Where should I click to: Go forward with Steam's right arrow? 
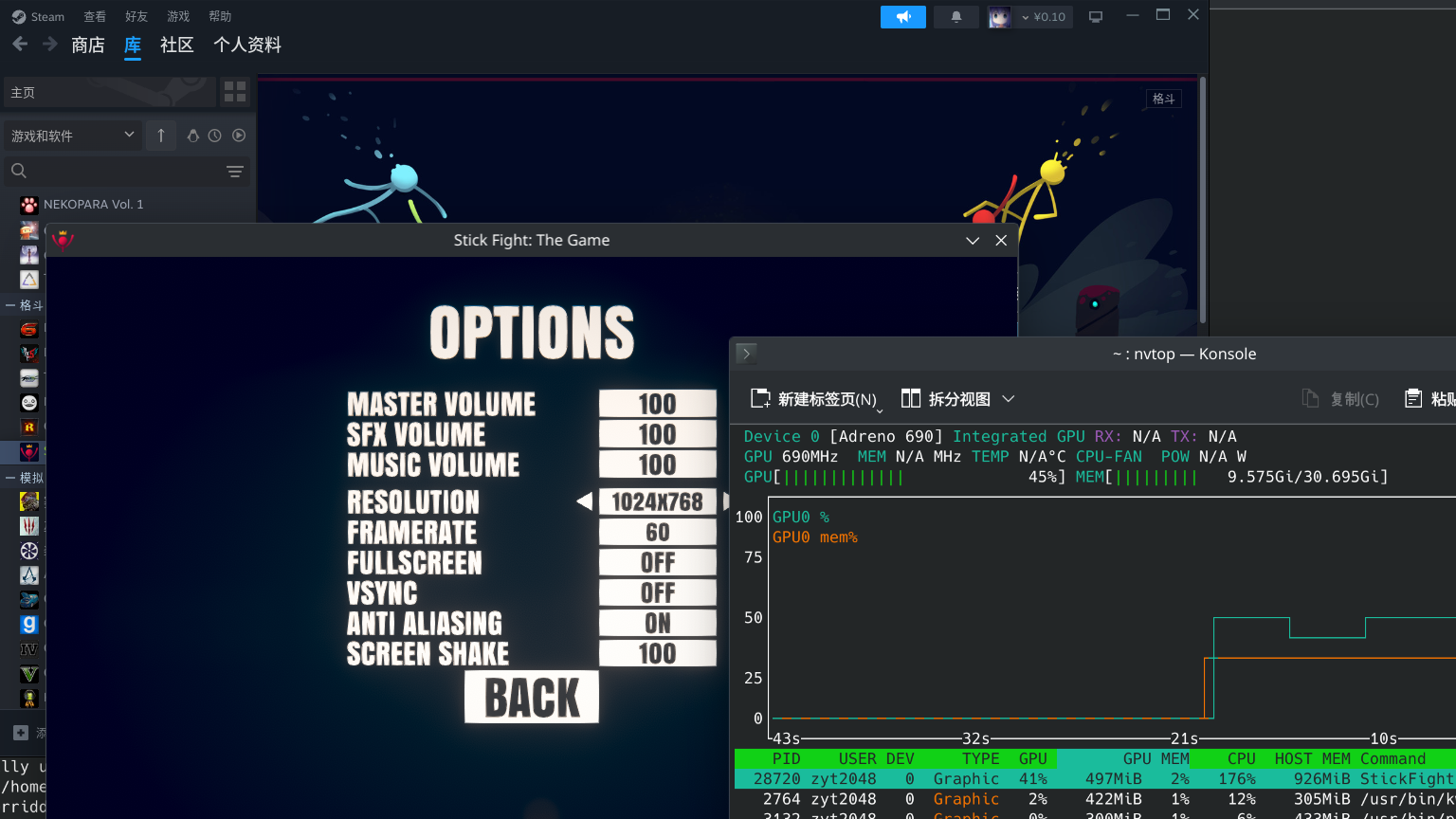[x=49, y=45]
